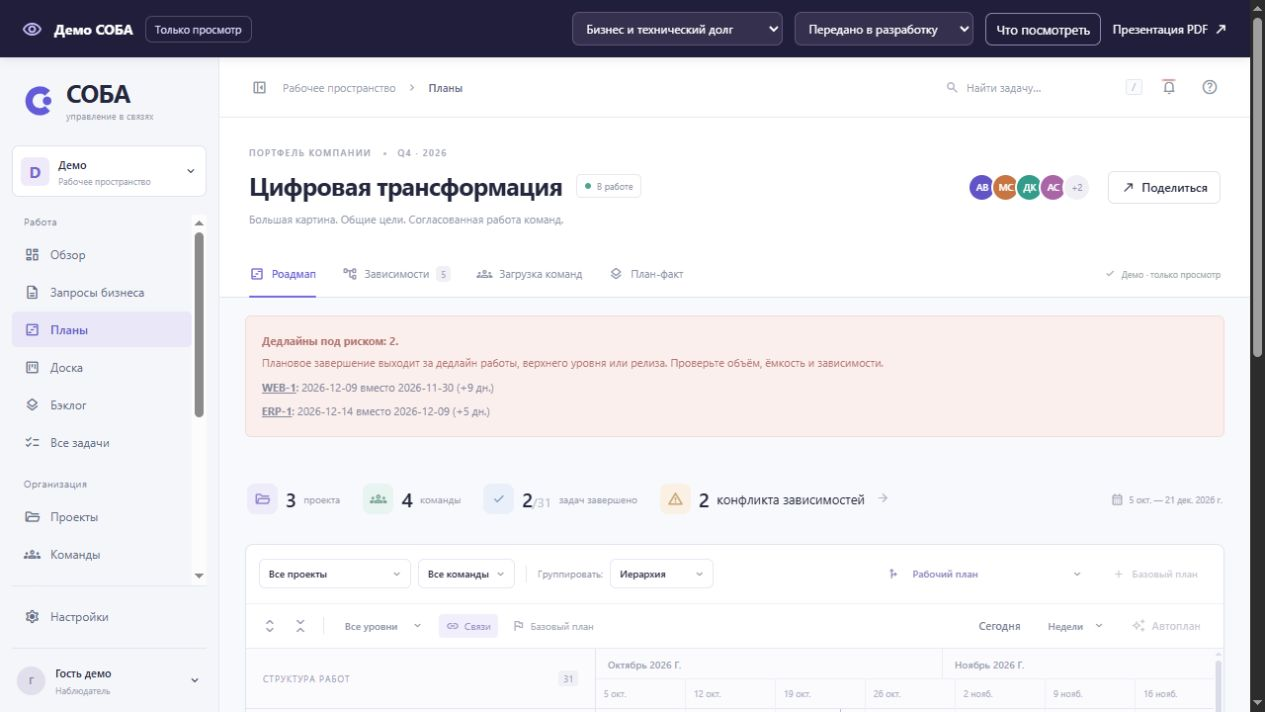This screenshot has width=1265, height=712.
Task: Open WEB-1 deadline link
Action: click(x=279, y=388)
